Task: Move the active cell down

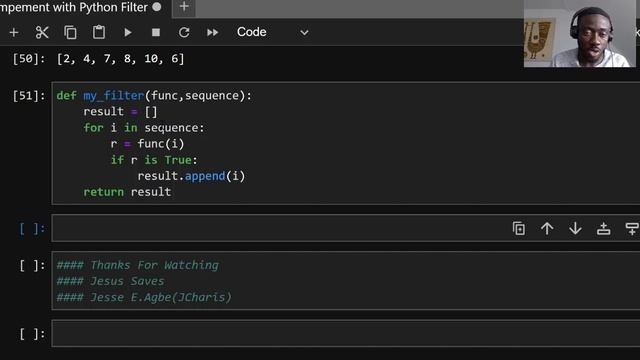Action: [575, 229]
